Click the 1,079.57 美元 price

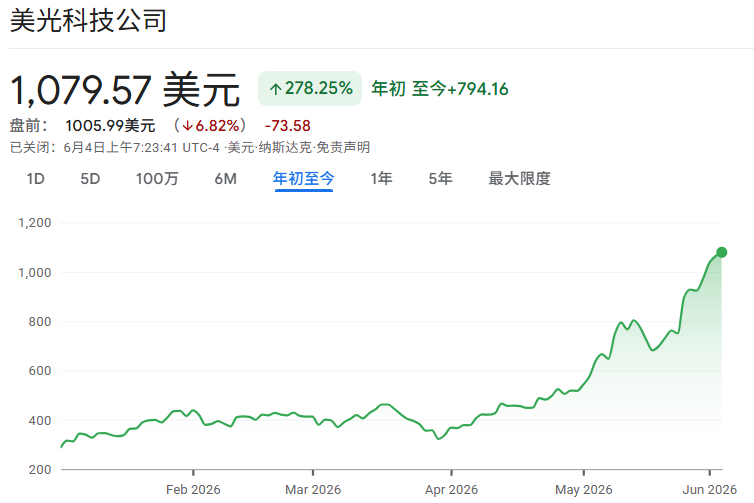[x=125, y=89]
